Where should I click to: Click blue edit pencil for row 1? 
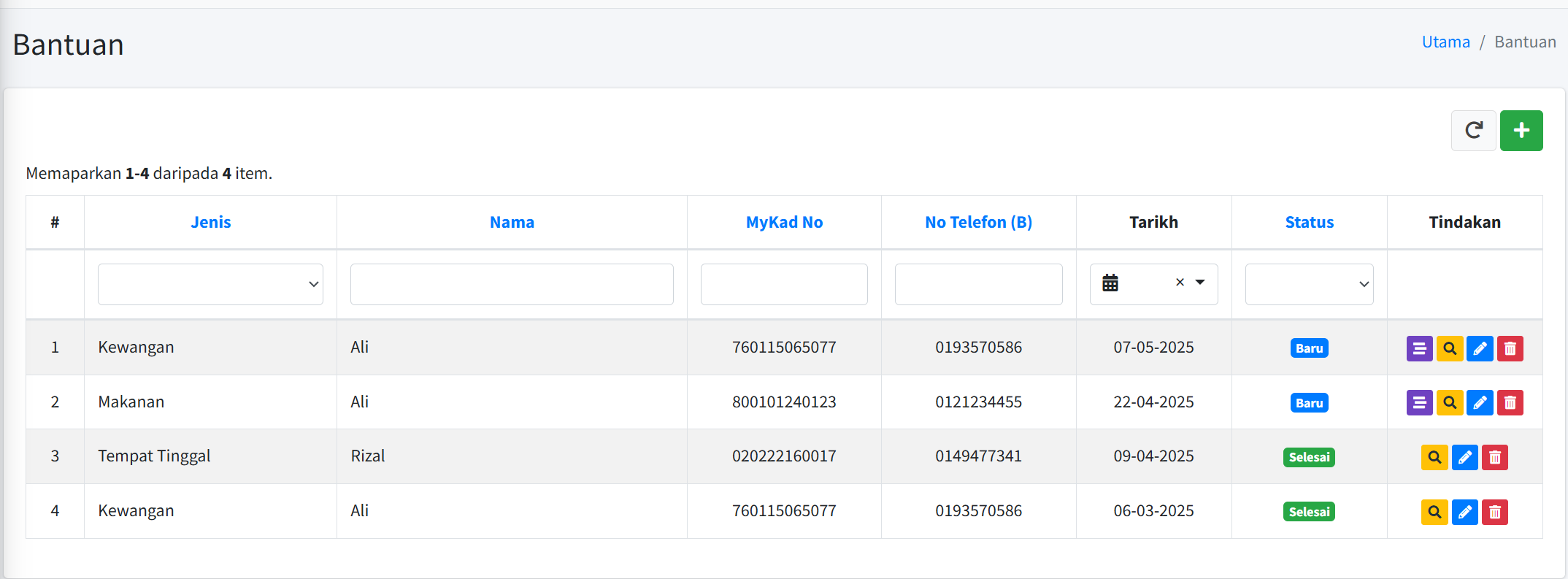point(1480,348)
